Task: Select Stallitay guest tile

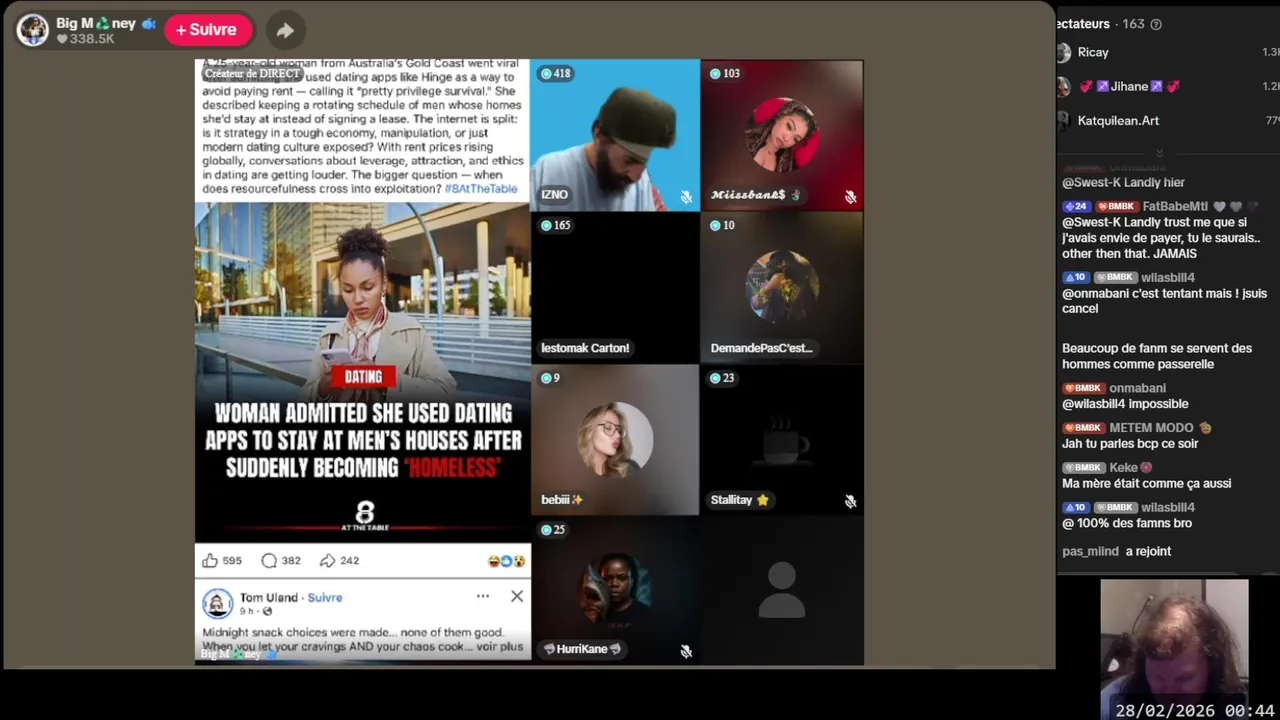Action: click(782, 440)
